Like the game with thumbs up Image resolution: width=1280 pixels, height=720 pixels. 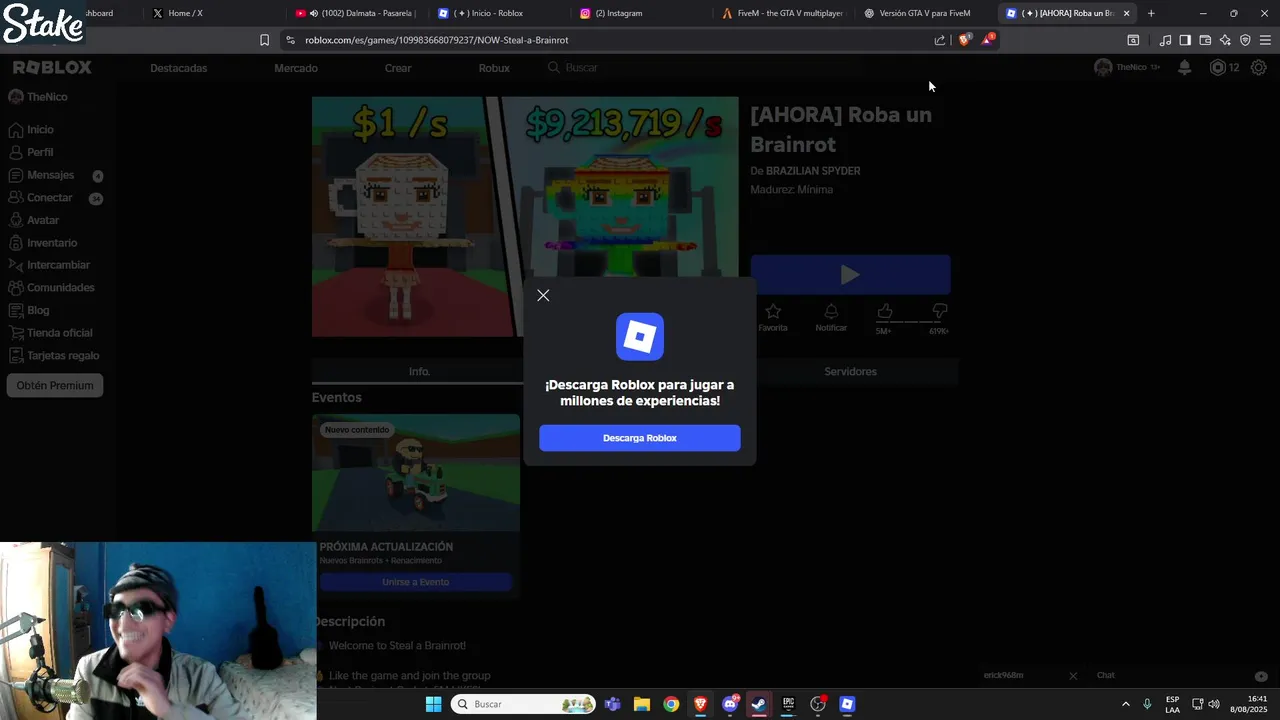point(884,312)
